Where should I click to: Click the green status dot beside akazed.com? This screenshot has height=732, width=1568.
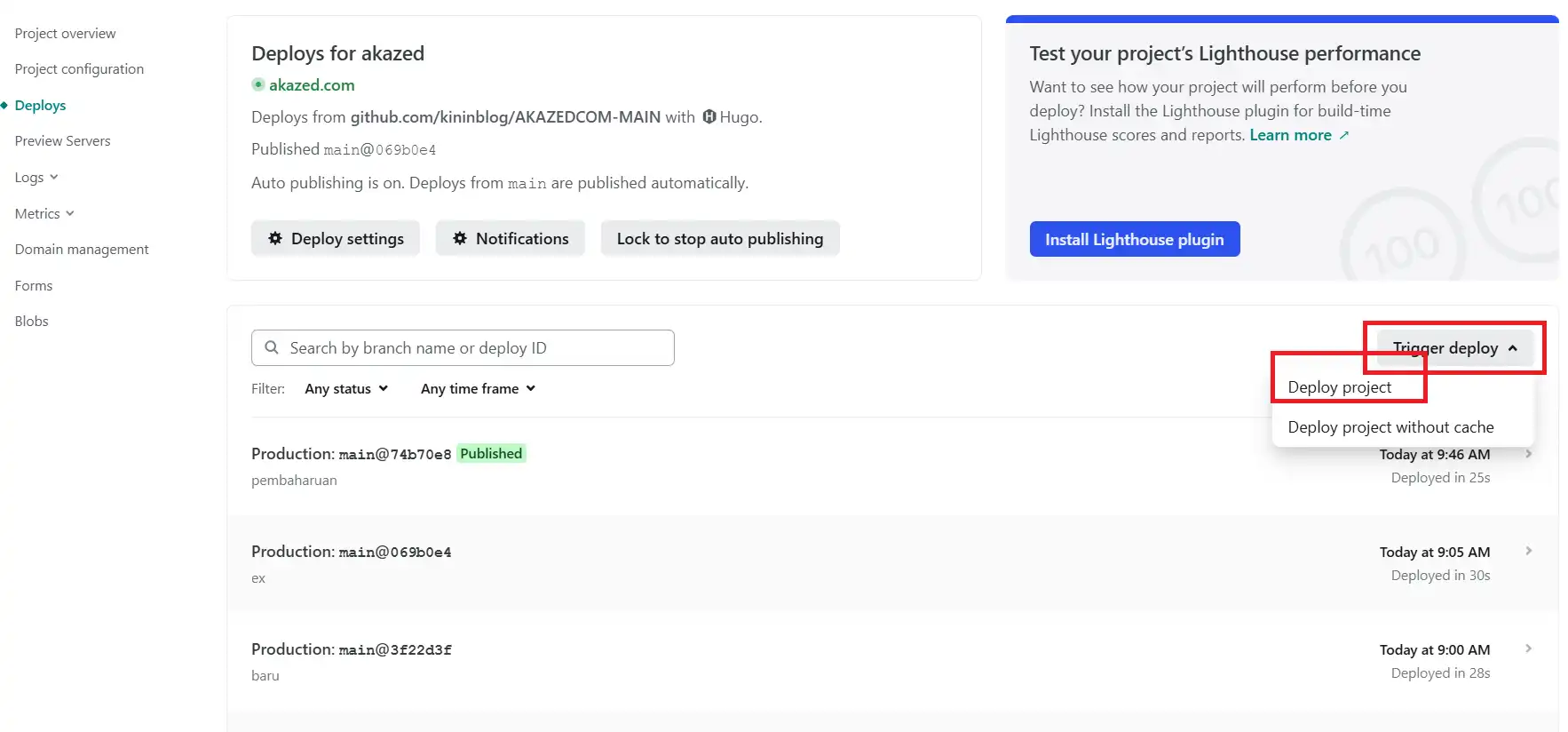[x=258, y=84]
